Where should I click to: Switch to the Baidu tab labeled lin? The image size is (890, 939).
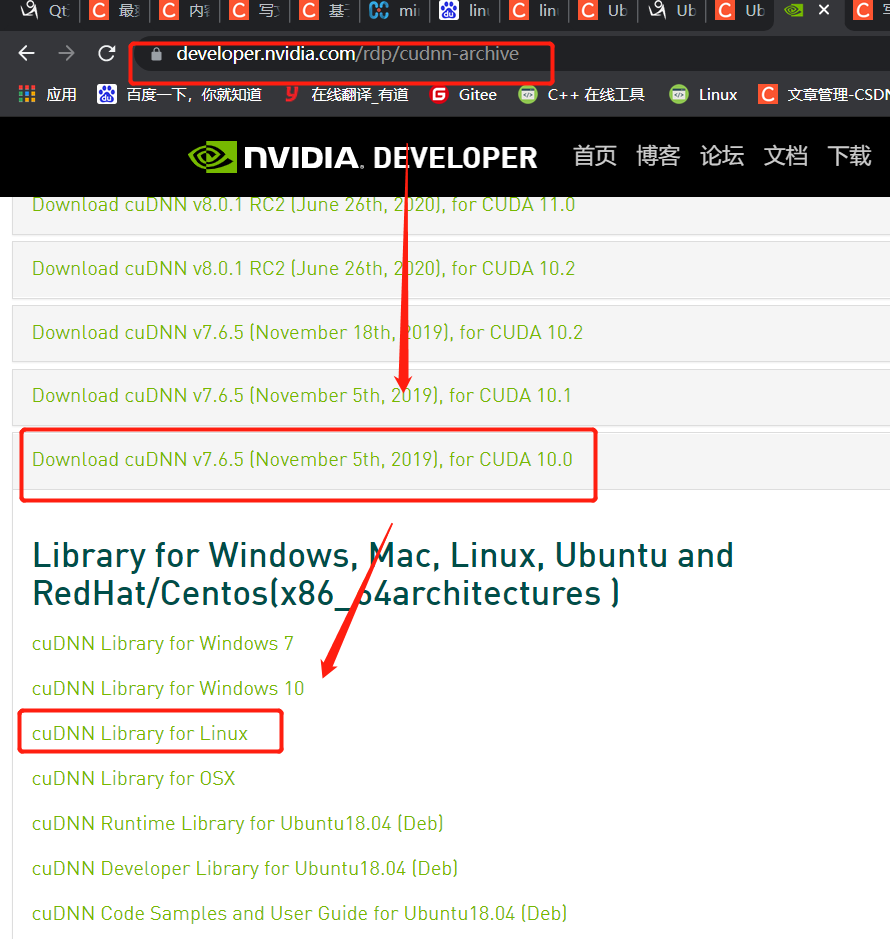coord(464,10)
